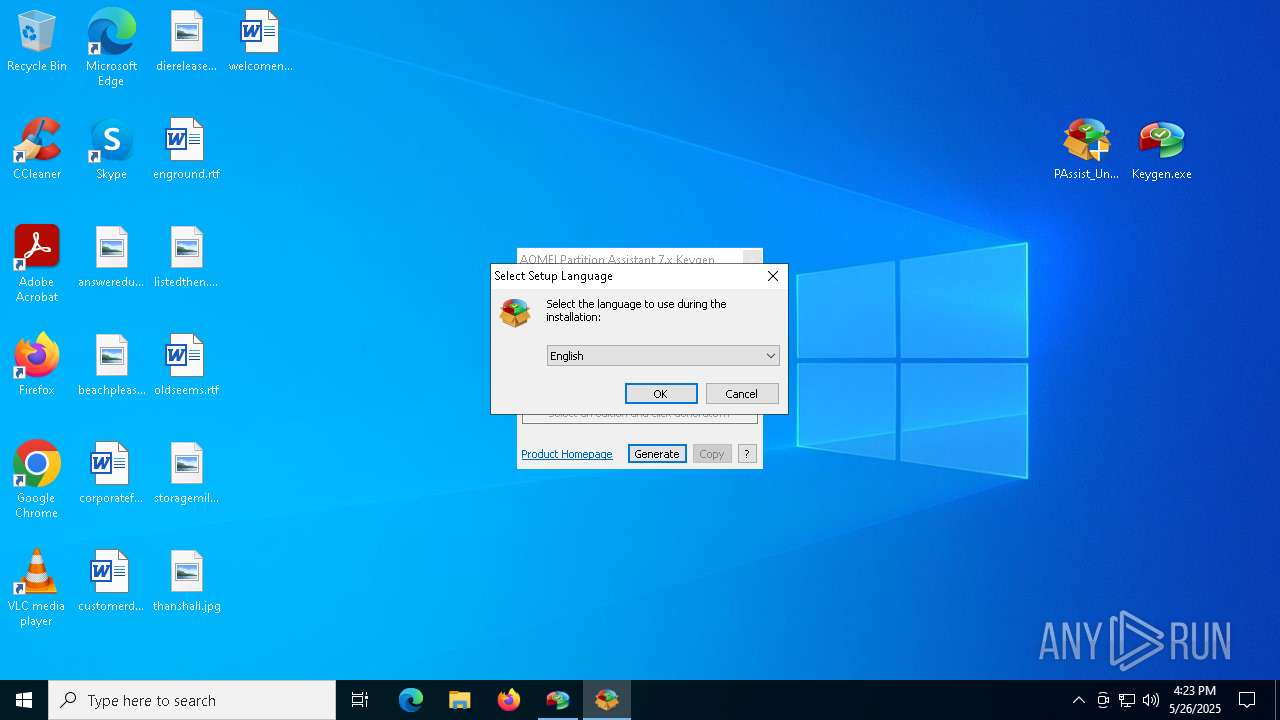The height and width of the screenshot is (720, 1280).
Task: Select the Keygen.exe desktop icon
Action: (x=1161, y=150)
